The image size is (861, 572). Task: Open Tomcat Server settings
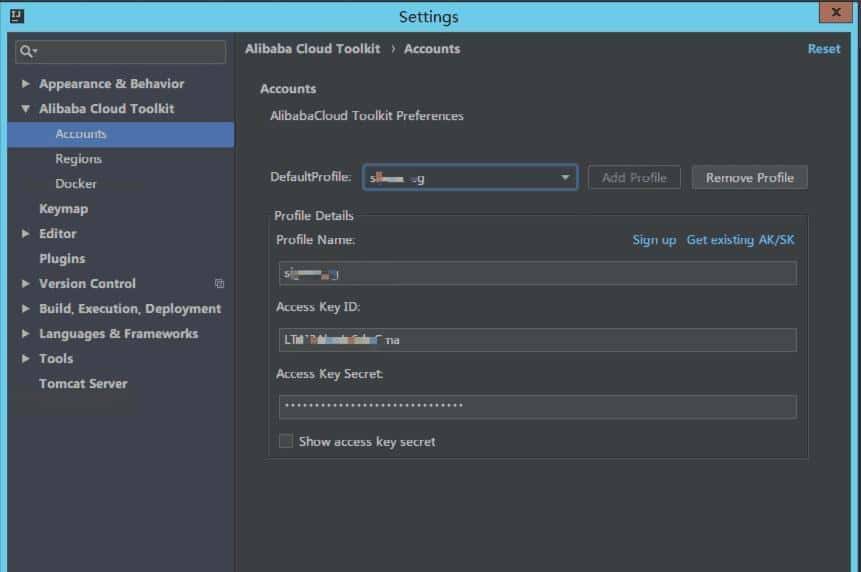point(83,384)
